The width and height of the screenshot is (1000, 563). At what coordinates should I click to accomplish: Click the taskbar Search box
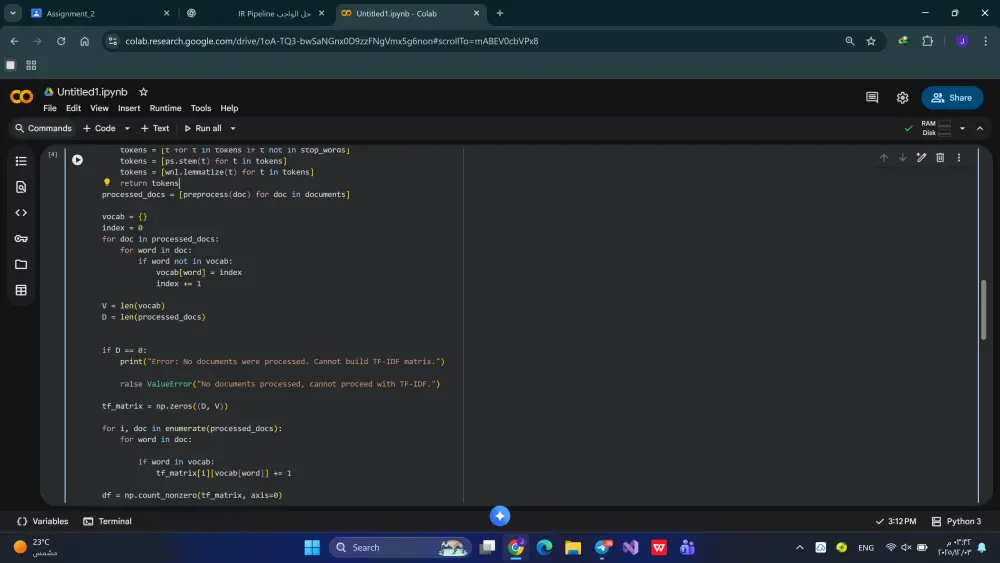coord(401,548)
